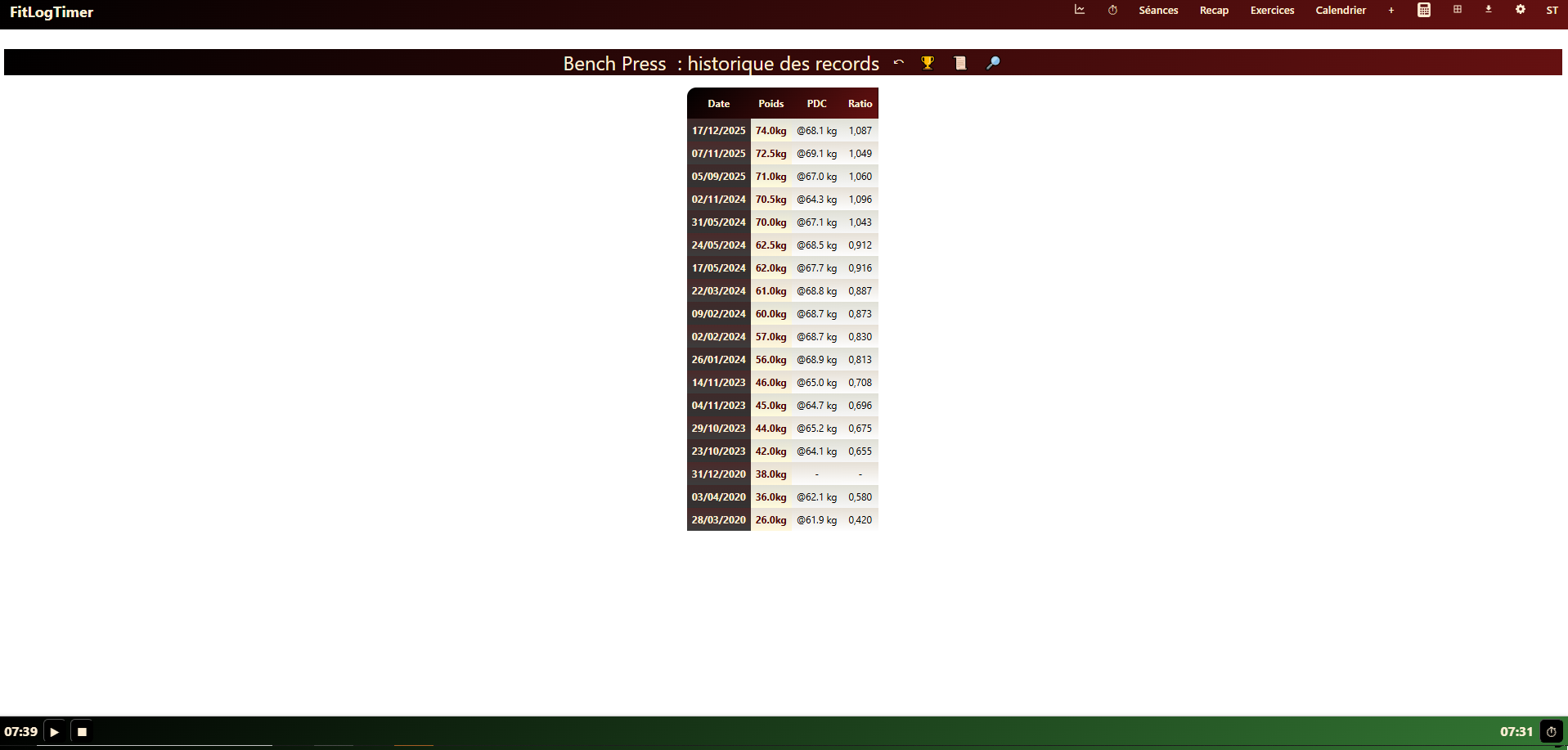1568x750 pixels.
Task: Click the trophy records icon
Action: (928, 63)
